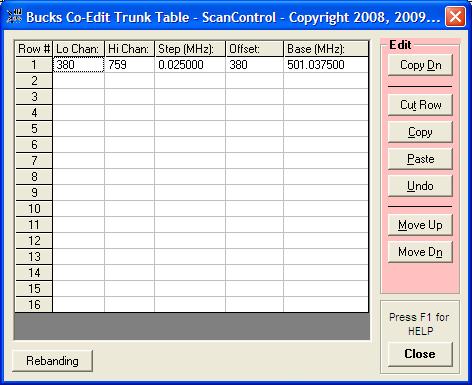Select the Hi Chan cell containing 759
472x385 pixels.
coord(130,65)
